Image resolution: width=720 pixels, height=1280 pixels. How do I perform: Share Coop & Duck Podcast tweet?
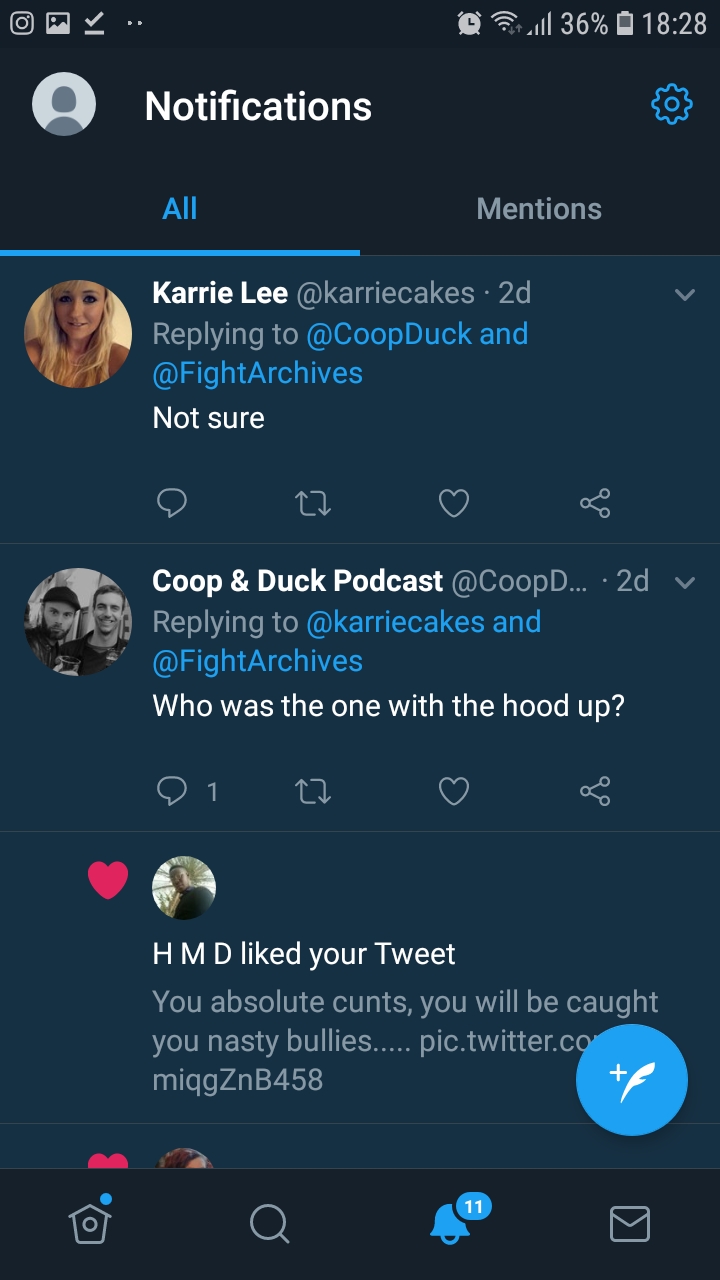(595, 791)
